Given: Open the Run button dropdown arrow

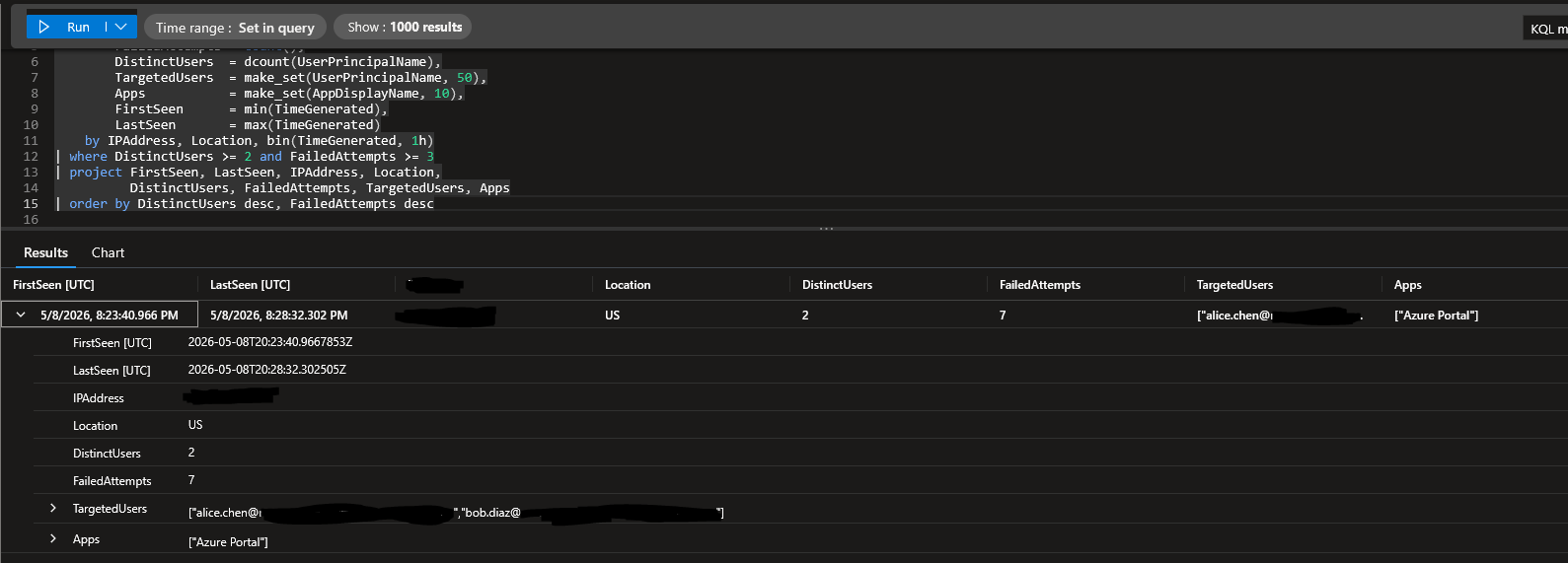Looking at the screenshot, I should pyautogui.click(x=120, y=27).
